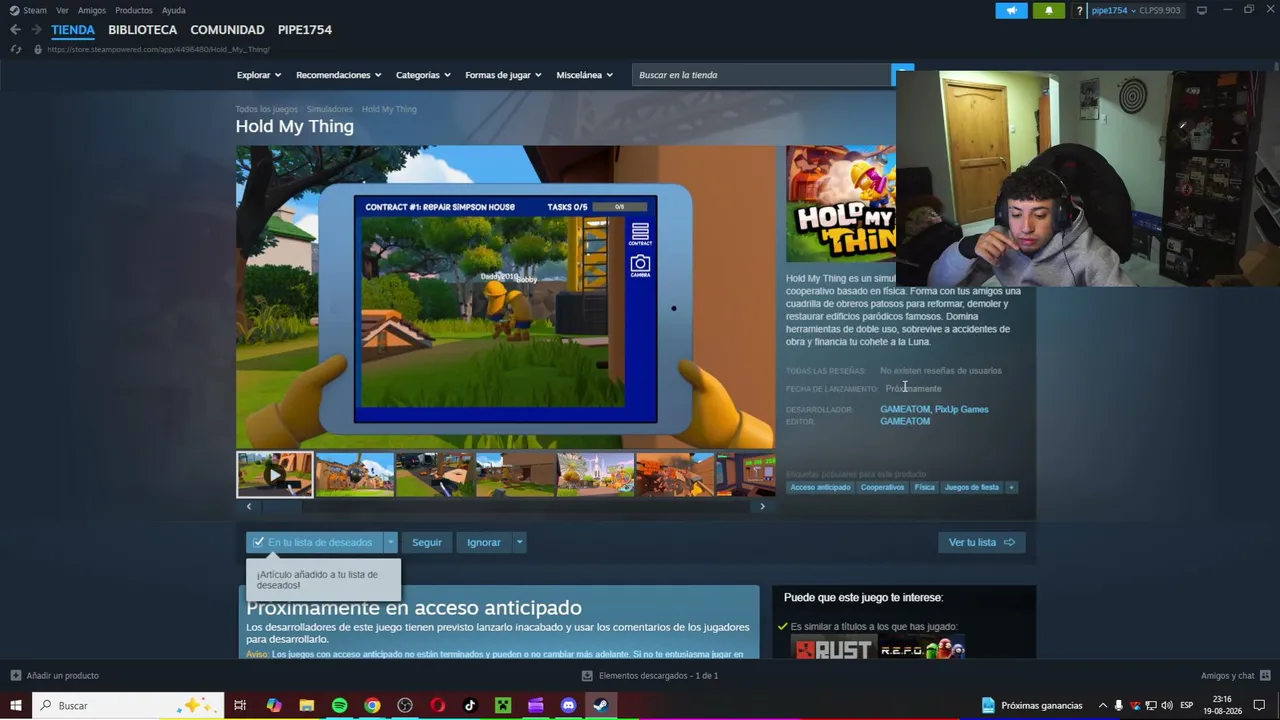Open the Ver menu
Screen dimensions: 1280x720
(62, 11)
